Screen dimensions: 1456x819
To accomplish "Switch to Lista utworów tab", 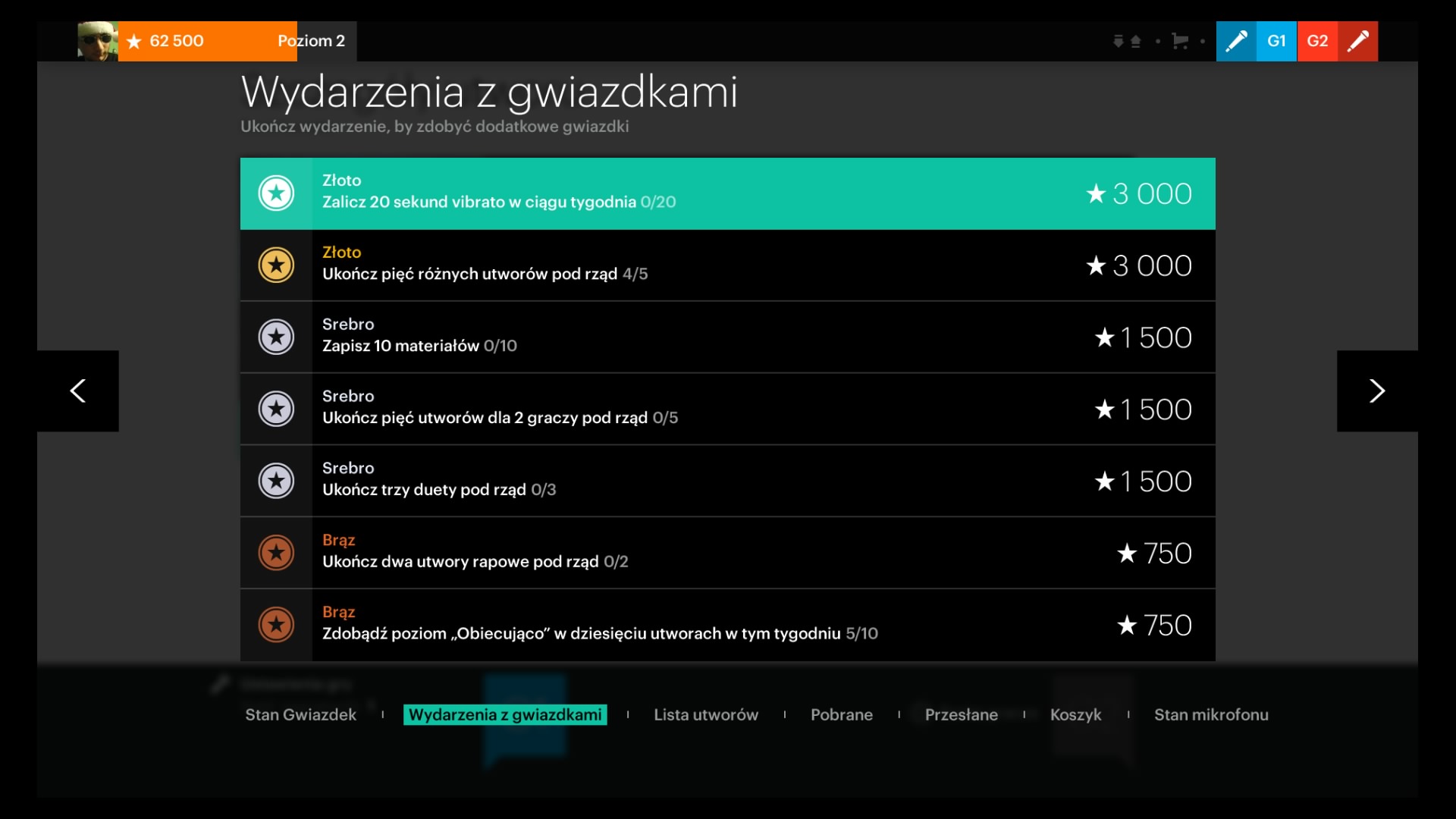I will point(705,714).
